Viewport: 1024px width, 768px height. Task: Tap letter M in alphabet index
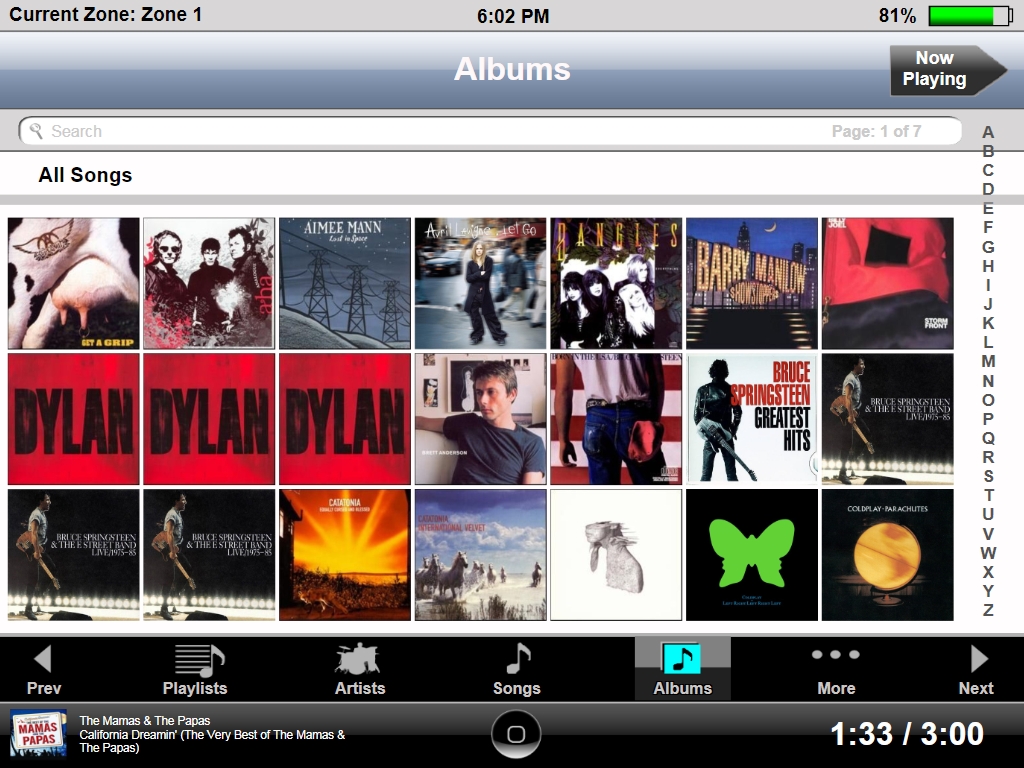988,362
